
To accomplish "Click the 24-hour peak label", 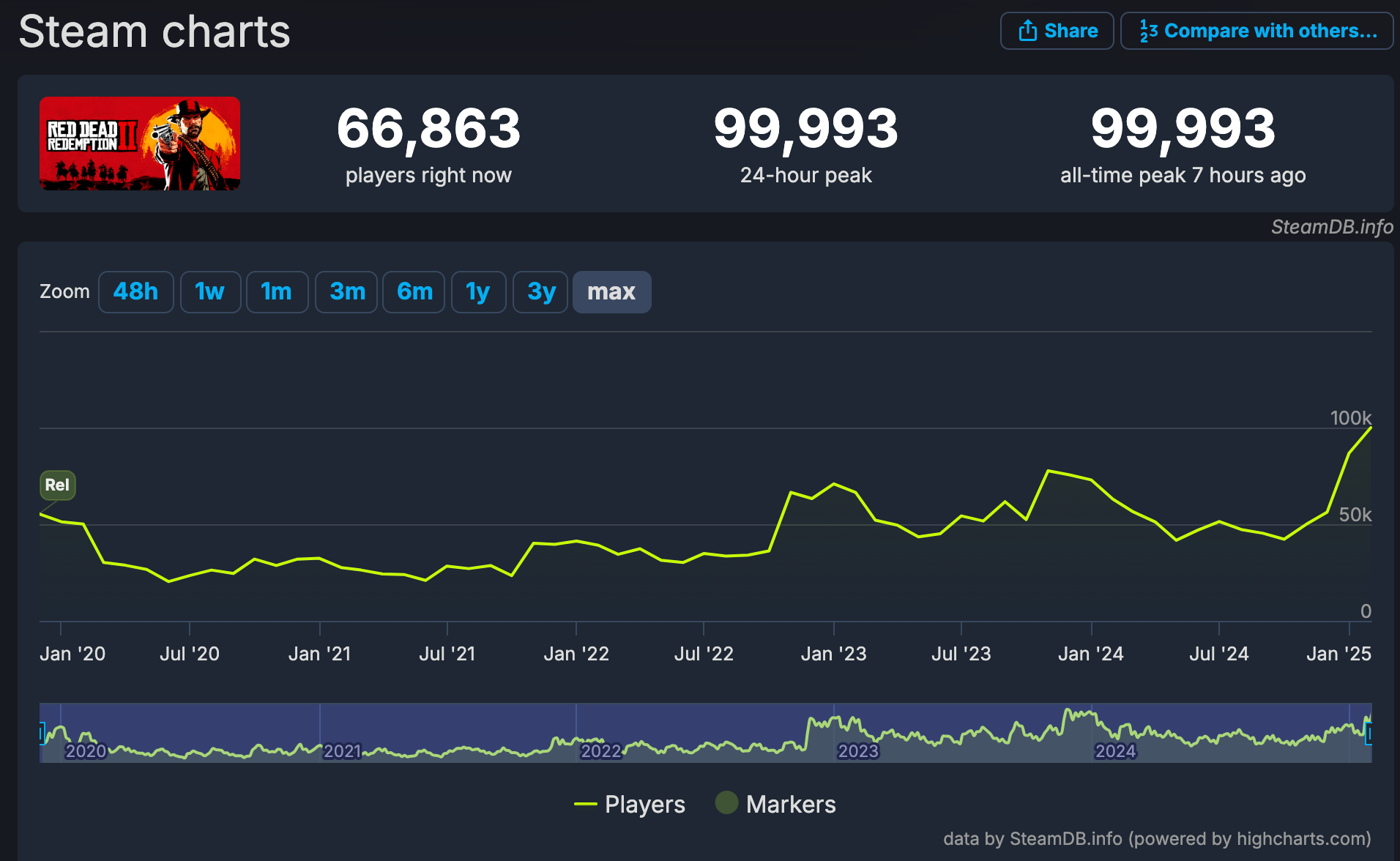I will point(805,175).
